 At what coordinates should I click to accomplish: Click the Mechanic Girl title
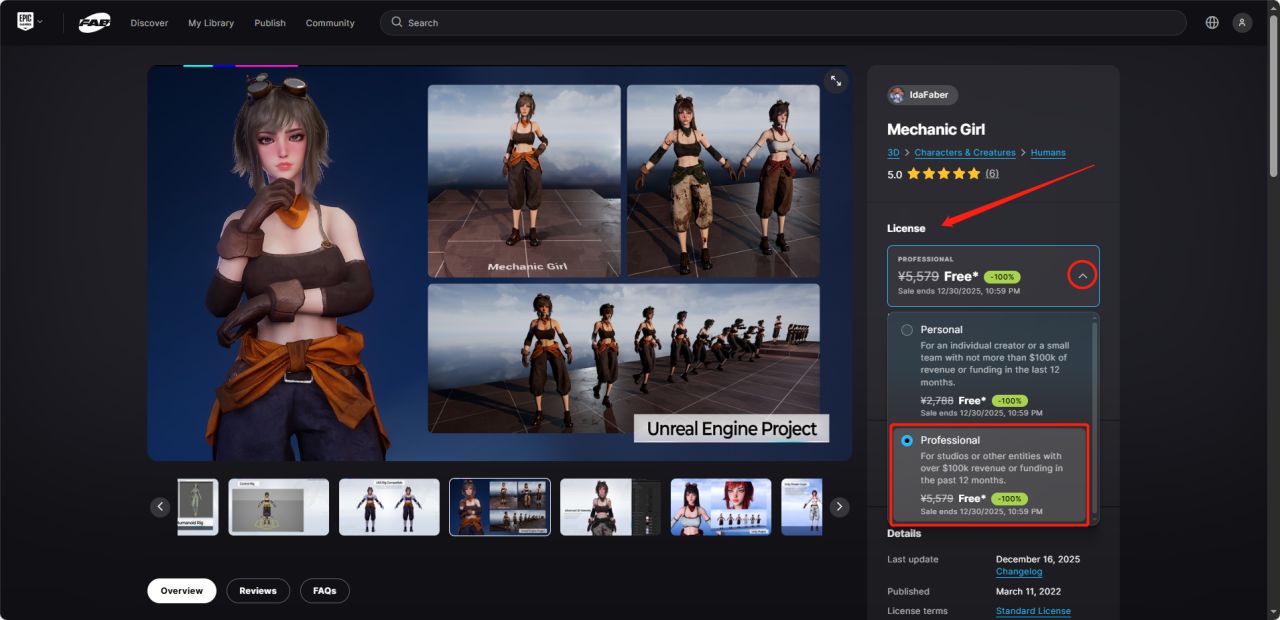(x=936, y=129)
